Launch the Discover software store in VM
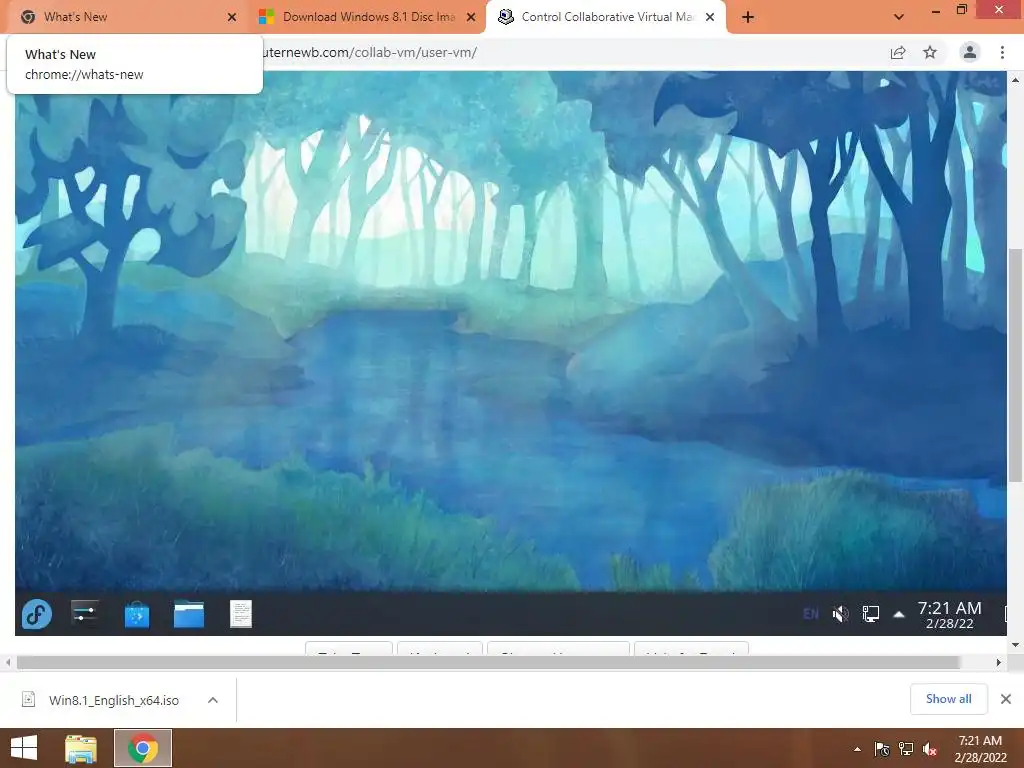The height and width of the screenshot is (768, 1024). tap(136, 615)
